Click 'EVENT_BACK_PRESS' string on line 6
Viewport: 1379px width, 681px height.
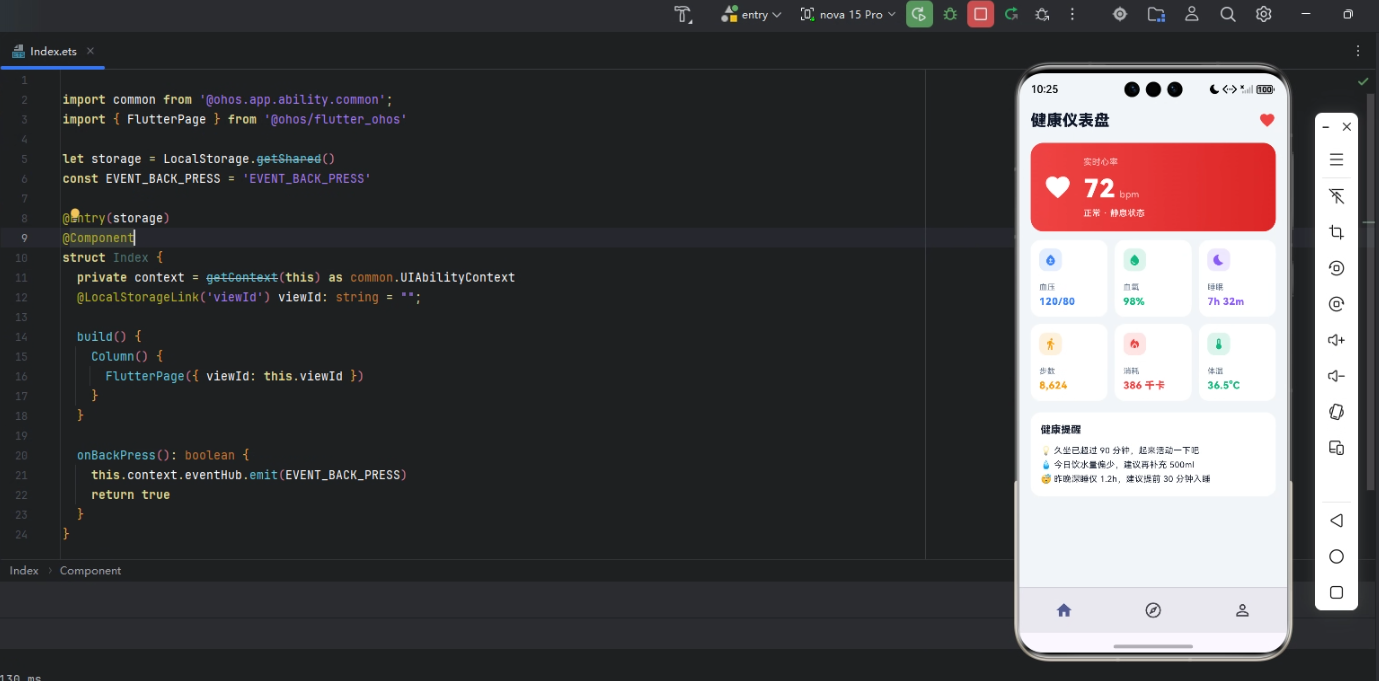(x=307, y=179)
